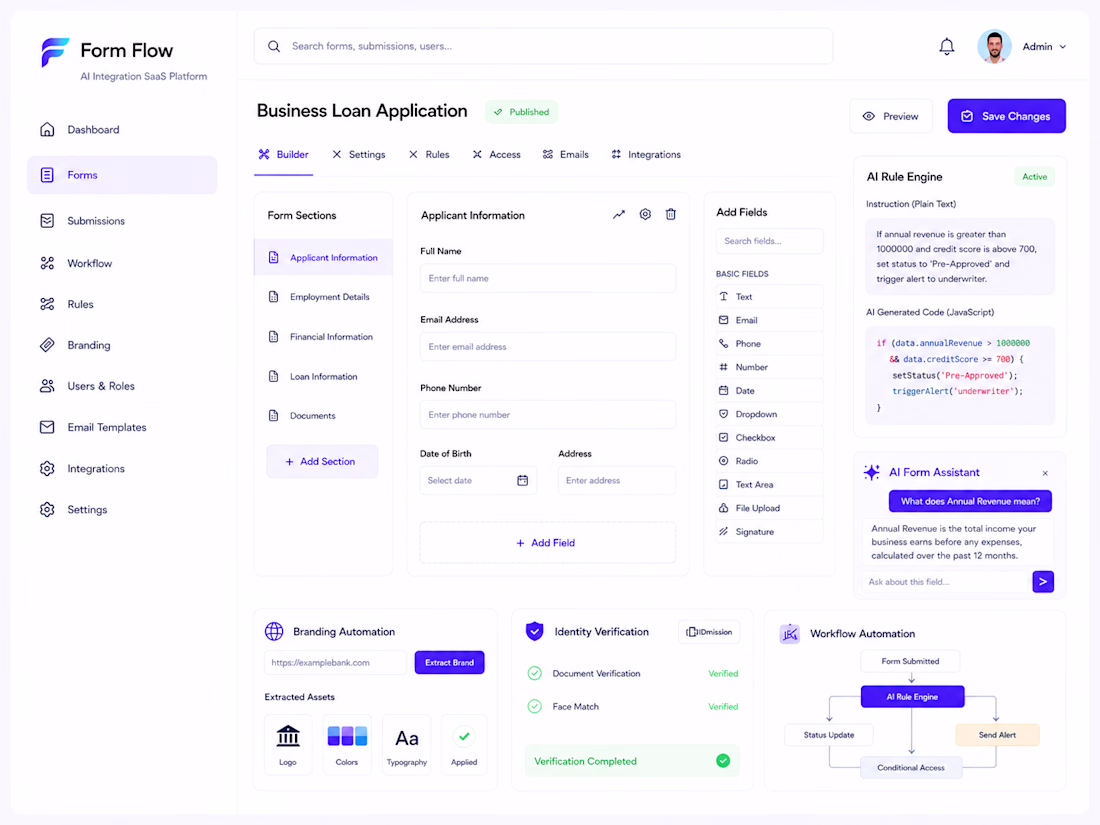Viewport: 1100px width, 825px height.
Task: Click the notification bell icon
Action: [x=946, y=46]
